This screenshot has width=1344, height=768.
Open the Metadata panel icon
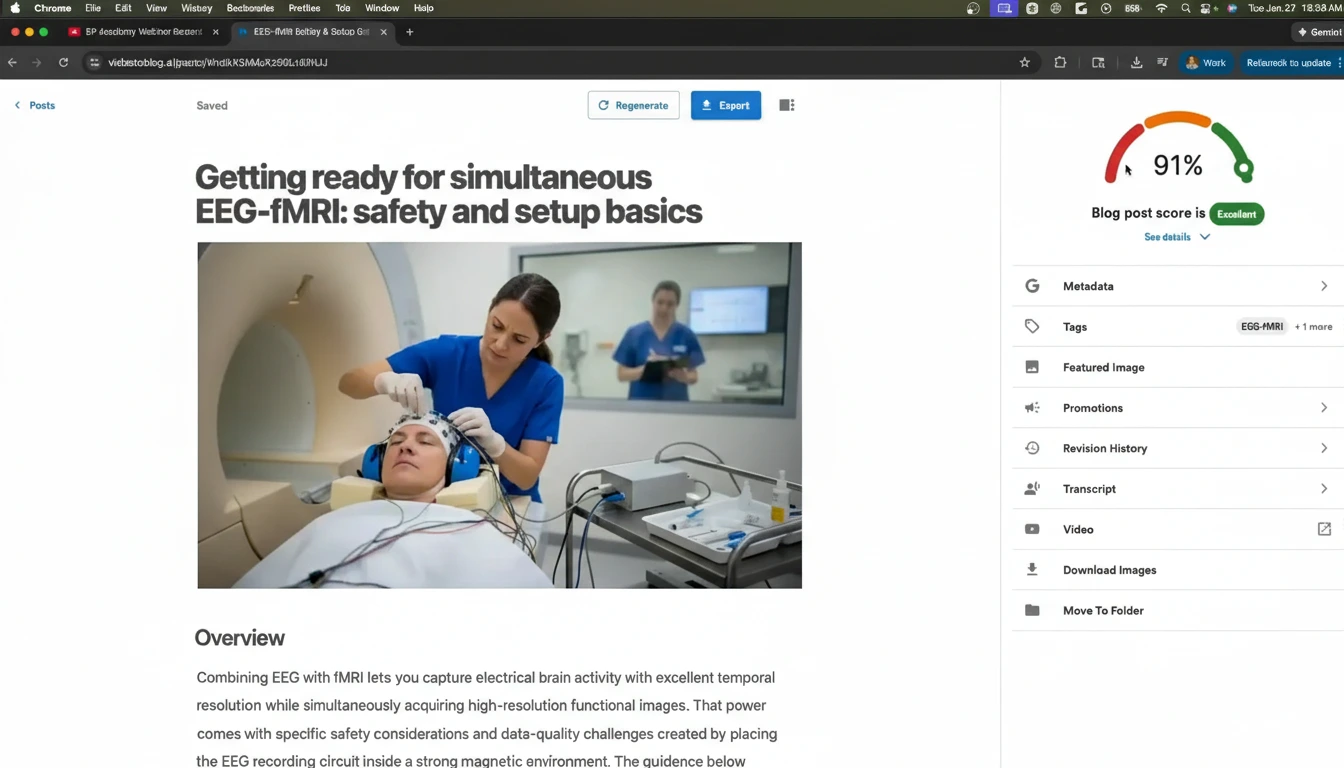(1032, 285)
